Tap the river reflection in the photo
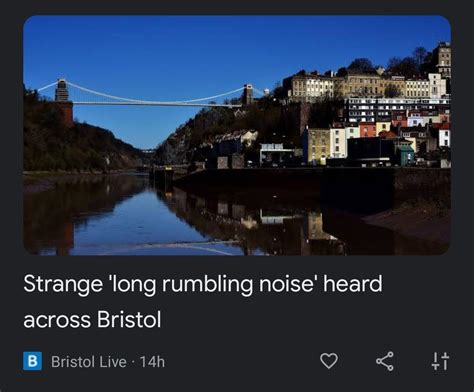474x392 pixels. pyautogui.click(x=167, y=220)
